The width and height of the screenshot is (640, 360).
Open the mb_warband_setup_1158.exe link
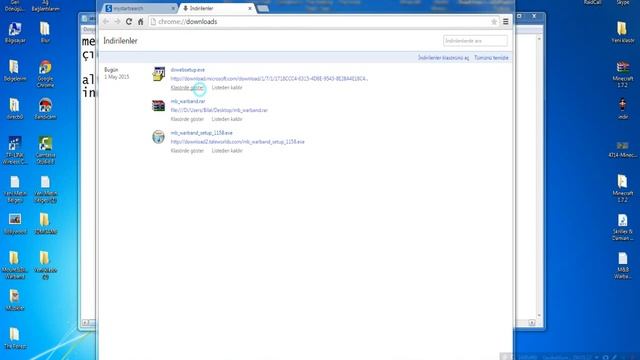pyautogui.click(x=202, y=133)
